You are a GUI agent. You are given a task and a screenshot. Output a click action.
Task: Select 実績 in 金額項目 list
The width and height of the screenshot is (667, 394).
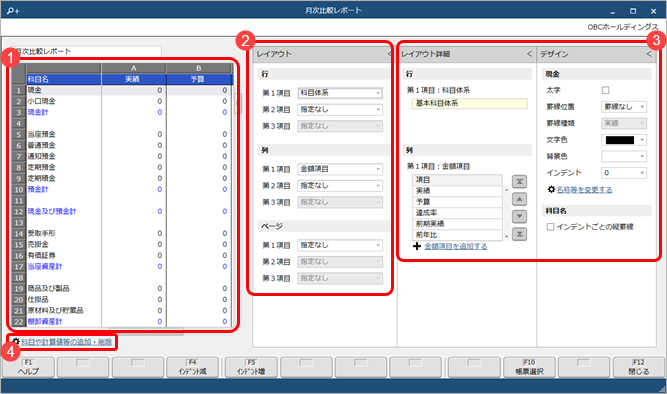click(457, 191)
